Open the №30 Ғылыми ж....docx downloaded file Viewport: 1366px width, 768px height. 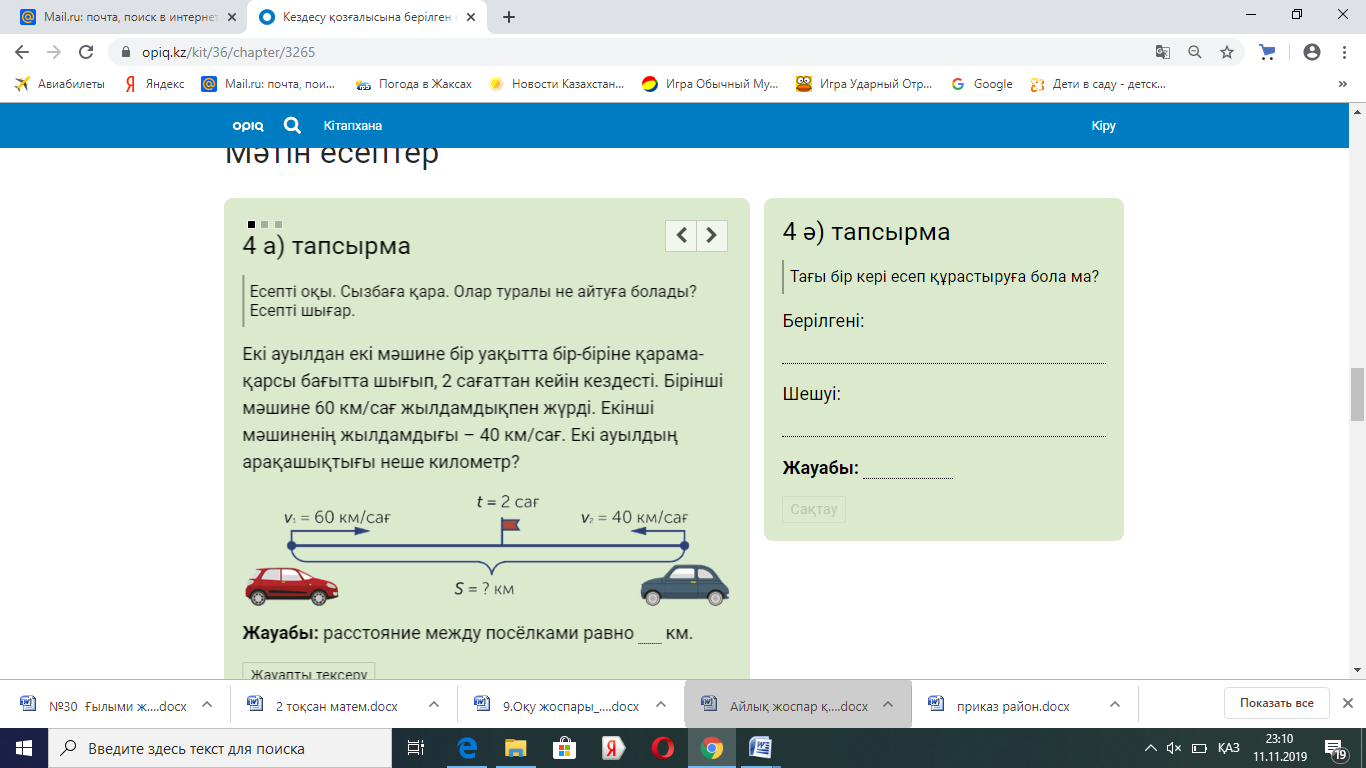[103, 705]
